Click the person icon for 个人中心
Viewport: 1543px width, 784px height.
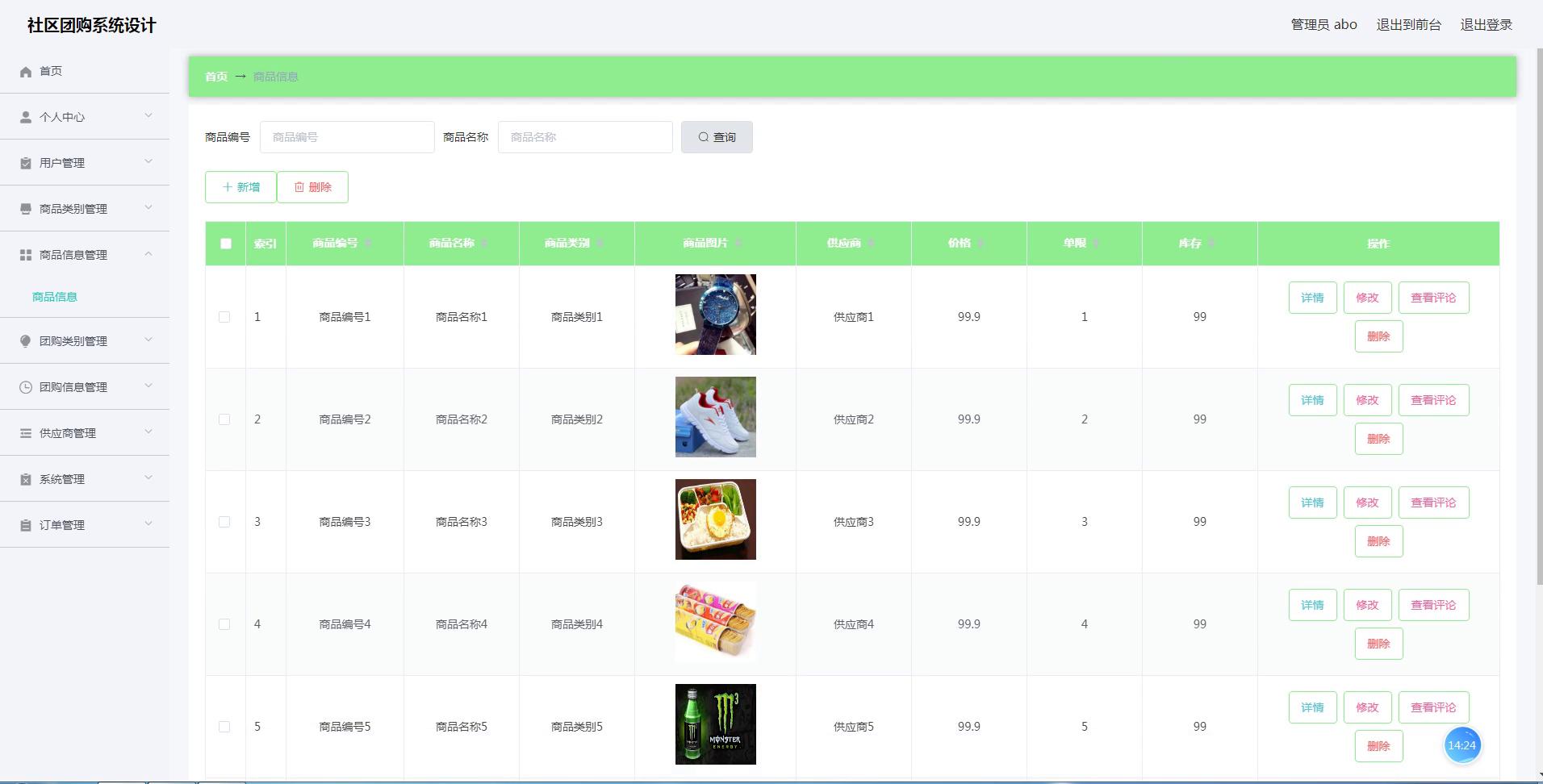point(26,117)
